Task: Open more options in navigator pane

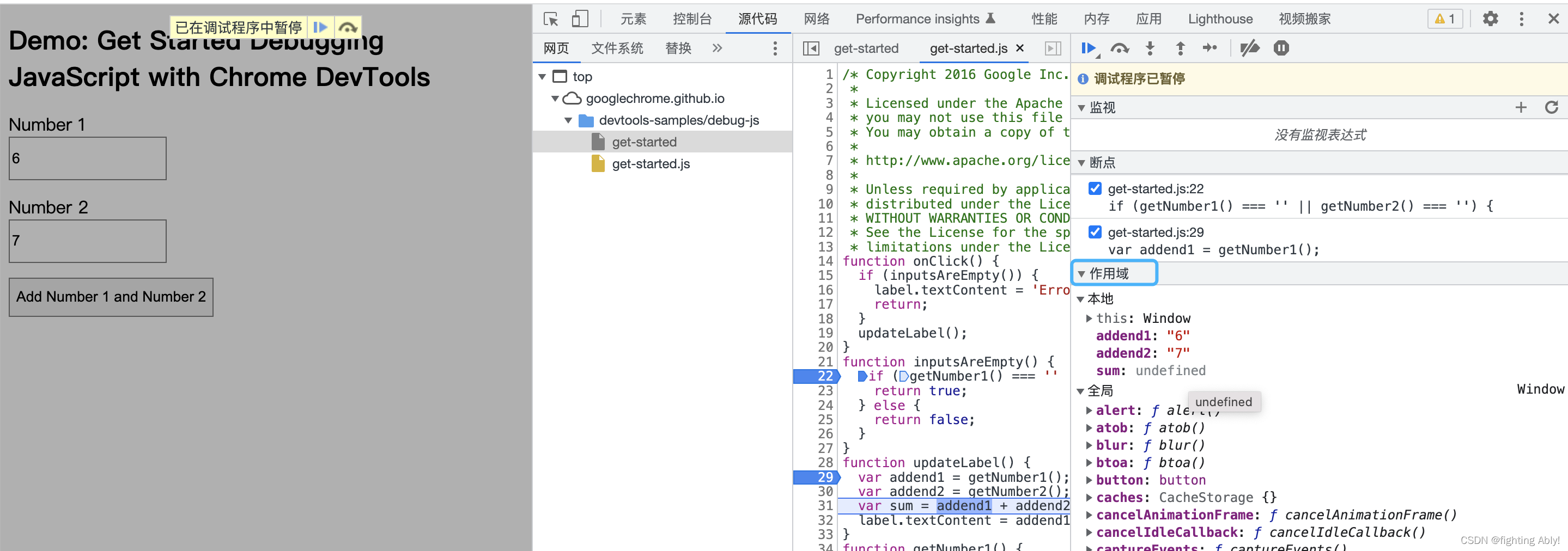Action: click(x=775, y=48)
